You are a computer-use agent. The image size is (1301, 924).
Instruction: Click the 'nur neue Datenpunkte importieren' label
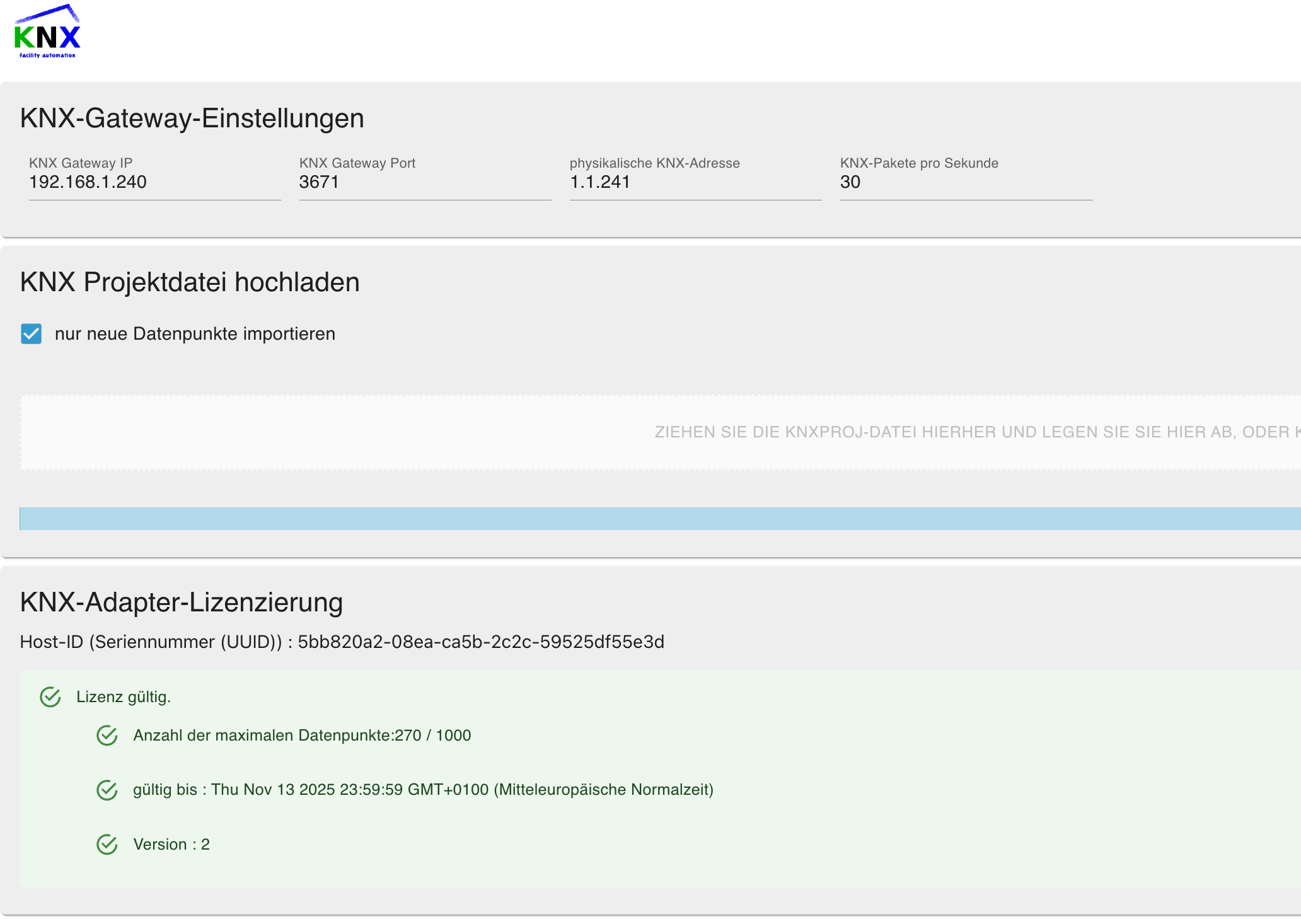pyautogui.click(x=195, y=334)
